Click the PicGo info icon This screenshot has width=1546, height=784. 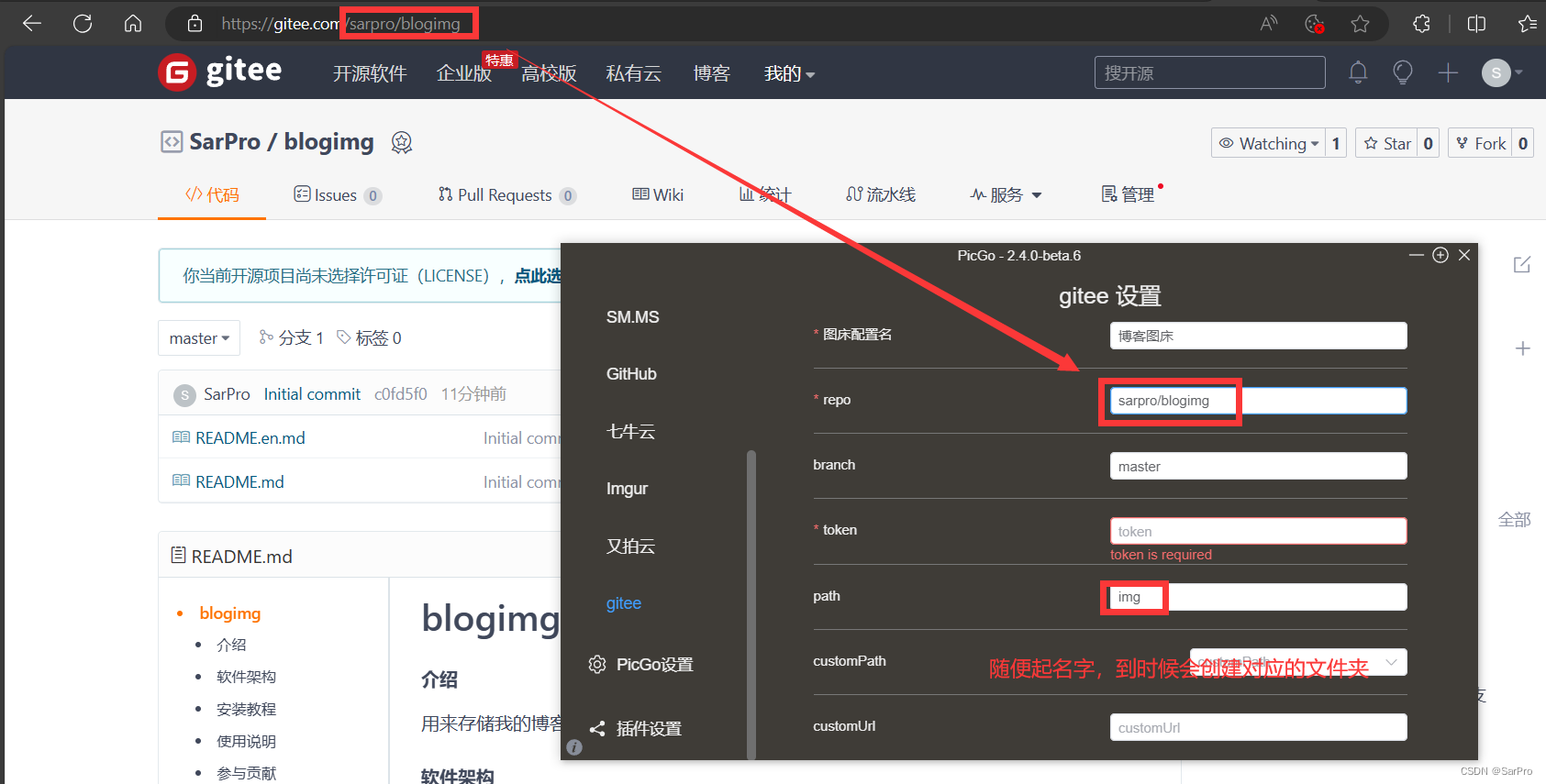click(574, 747)
